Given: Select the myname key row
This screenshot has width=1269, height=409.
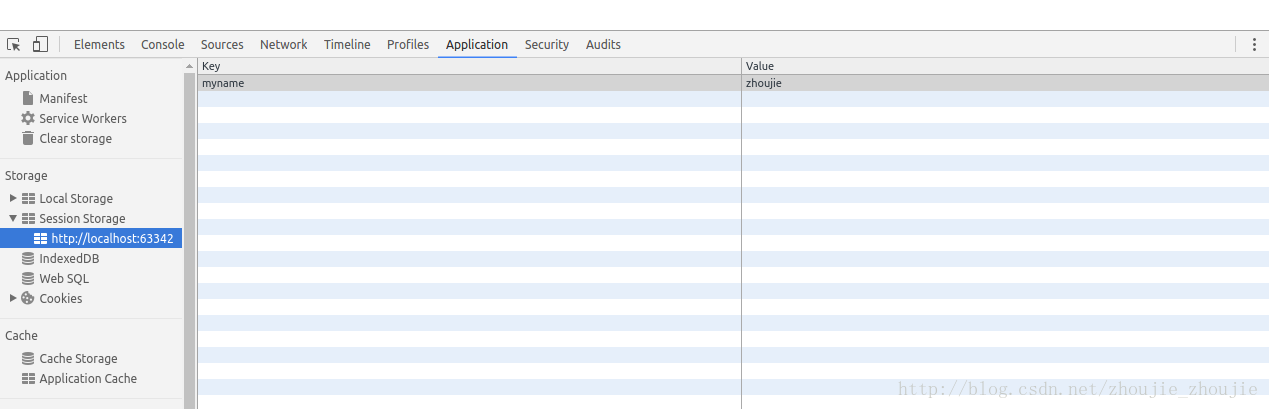Looking at the screenshot, I should pyautogui.click(x=468, y=83).
